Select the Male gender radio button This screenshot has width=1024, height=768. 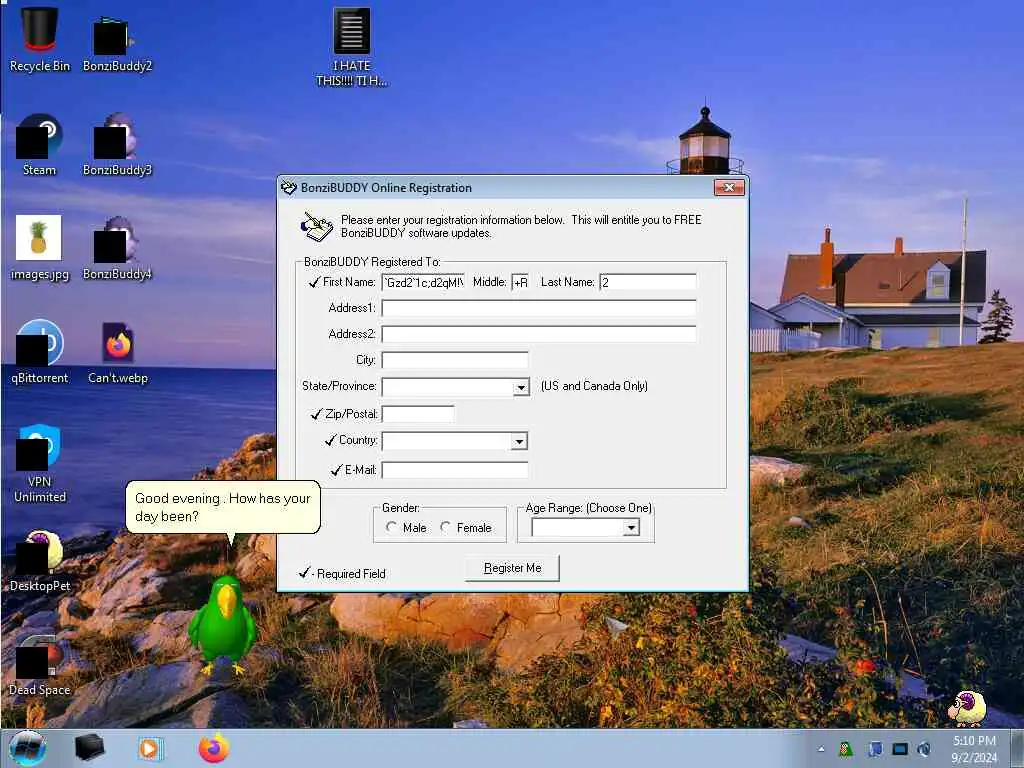[391, 526]
